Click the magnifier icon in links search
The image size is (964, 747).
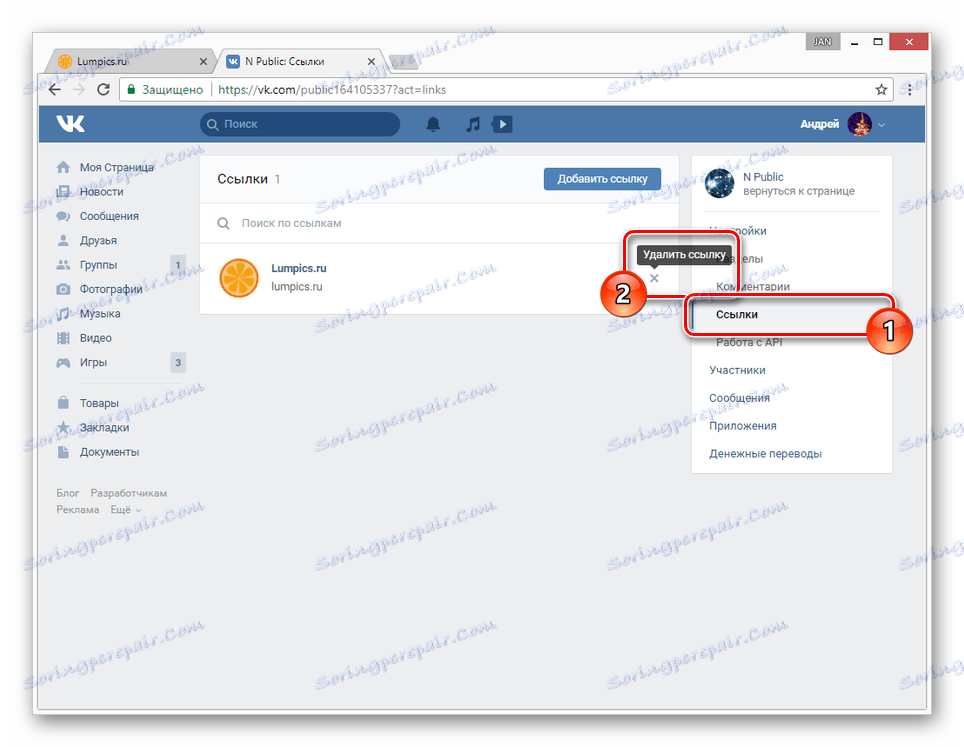click(224, 223)
